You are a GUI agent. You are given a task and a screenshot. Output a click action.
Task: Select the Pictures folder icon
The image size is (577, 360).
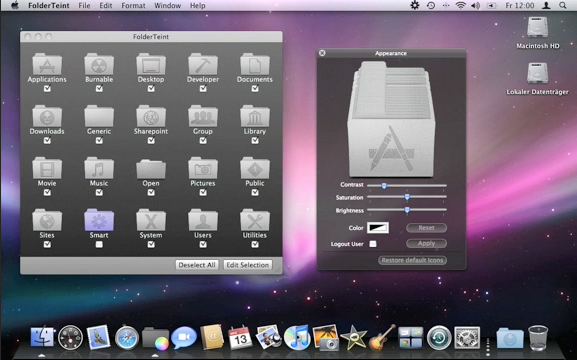[x=203, y=168]
